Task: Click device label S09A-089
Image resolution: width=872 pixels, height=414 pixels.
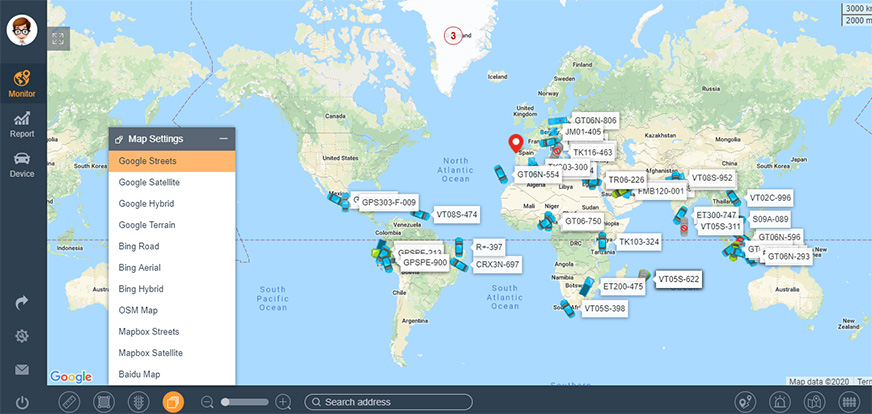Action: [770, 219]
